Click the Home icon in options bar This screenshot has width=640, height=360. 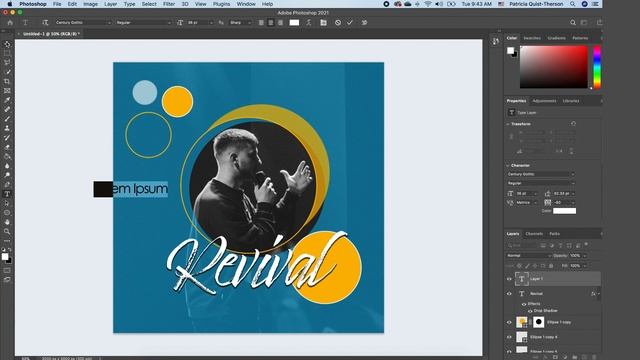(10, 22)
